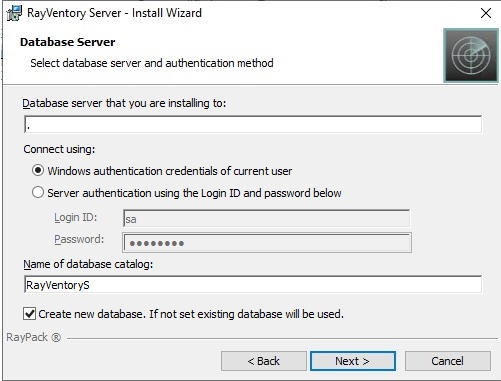Viewport: 501px width, 381px height.
Task: Select Server authentication using Login ID option
Action: point(38,192)
